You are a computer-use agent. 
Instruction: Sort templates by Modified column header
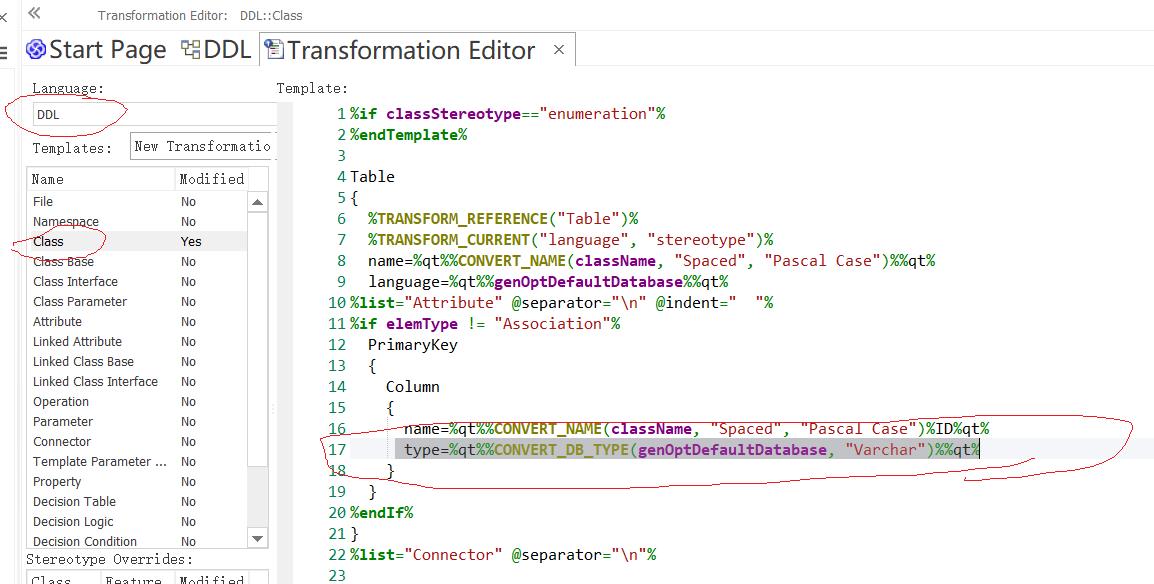[x=211, y=179]
